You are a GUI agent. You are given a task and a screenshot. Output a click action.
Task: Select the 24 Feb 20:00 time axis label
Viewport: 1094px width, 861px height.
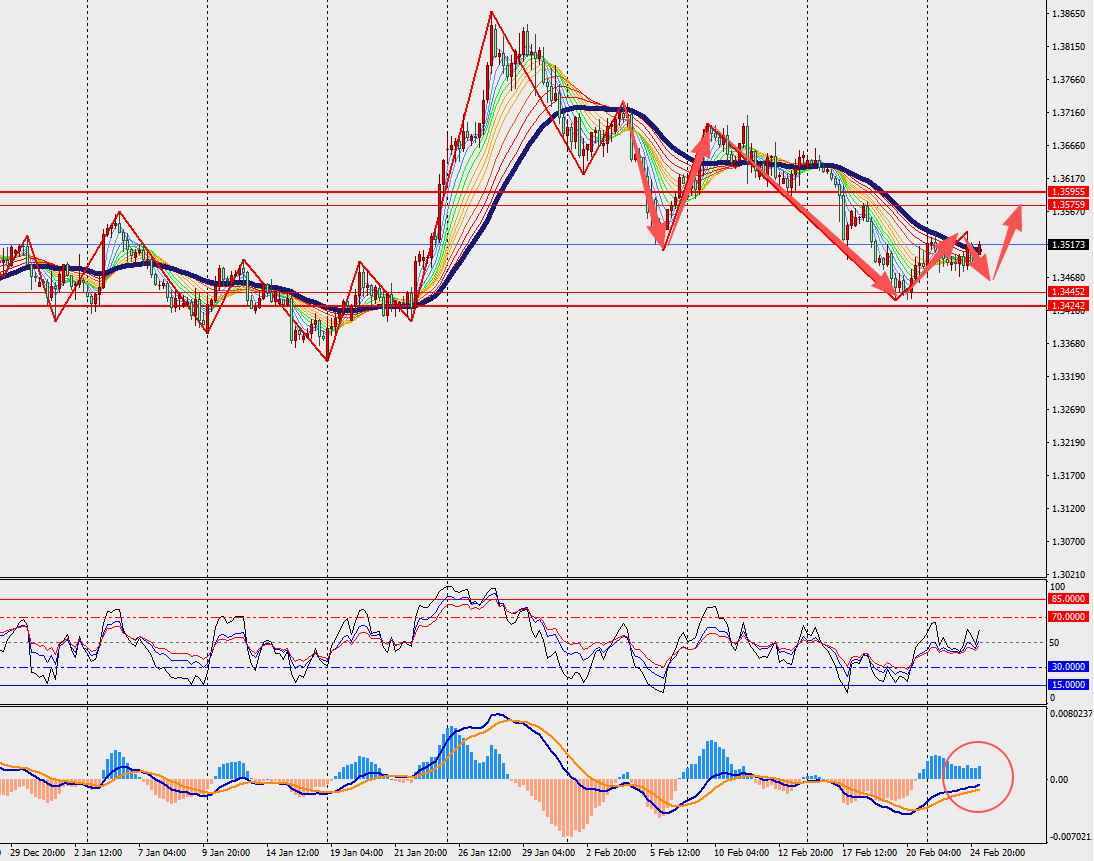point(996,854)
